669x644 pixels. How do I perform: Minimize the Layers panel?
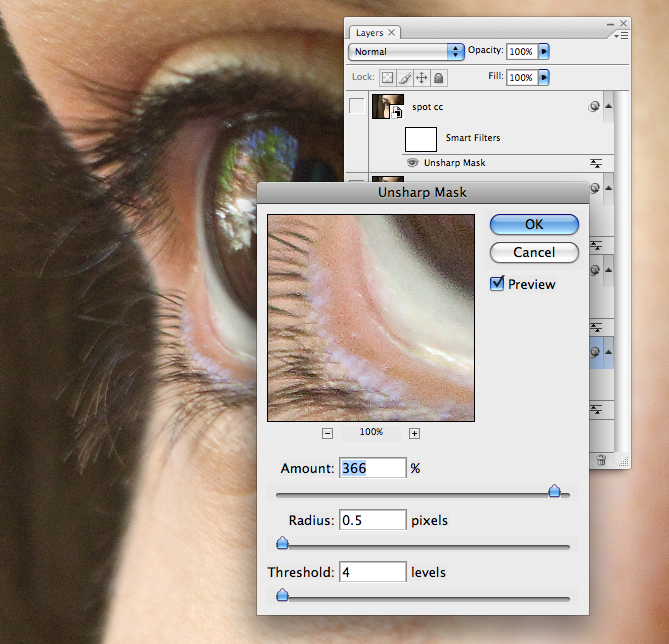pos(610,24)
